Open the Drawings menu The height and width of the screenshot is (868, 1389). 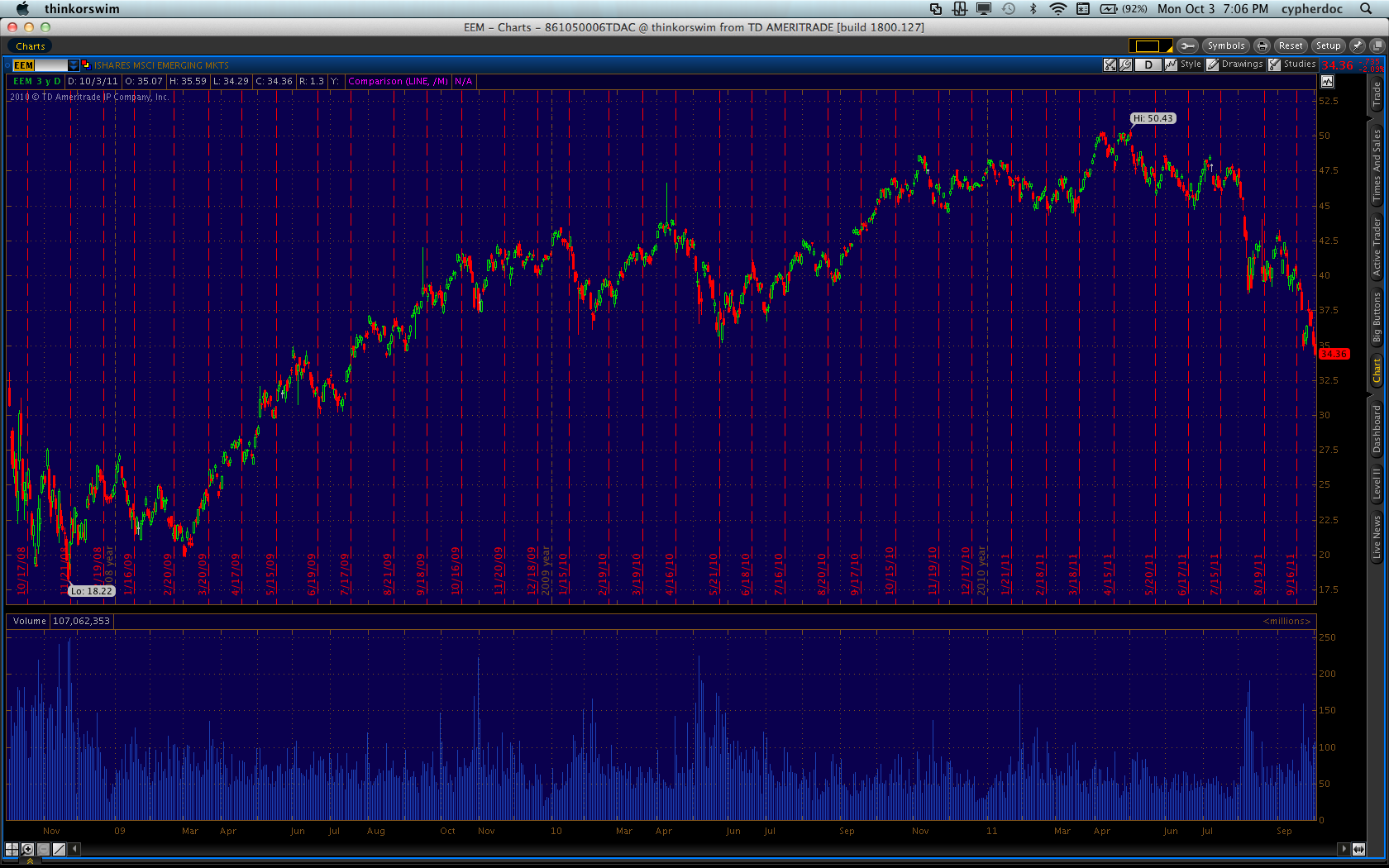tap(1235, 64)
